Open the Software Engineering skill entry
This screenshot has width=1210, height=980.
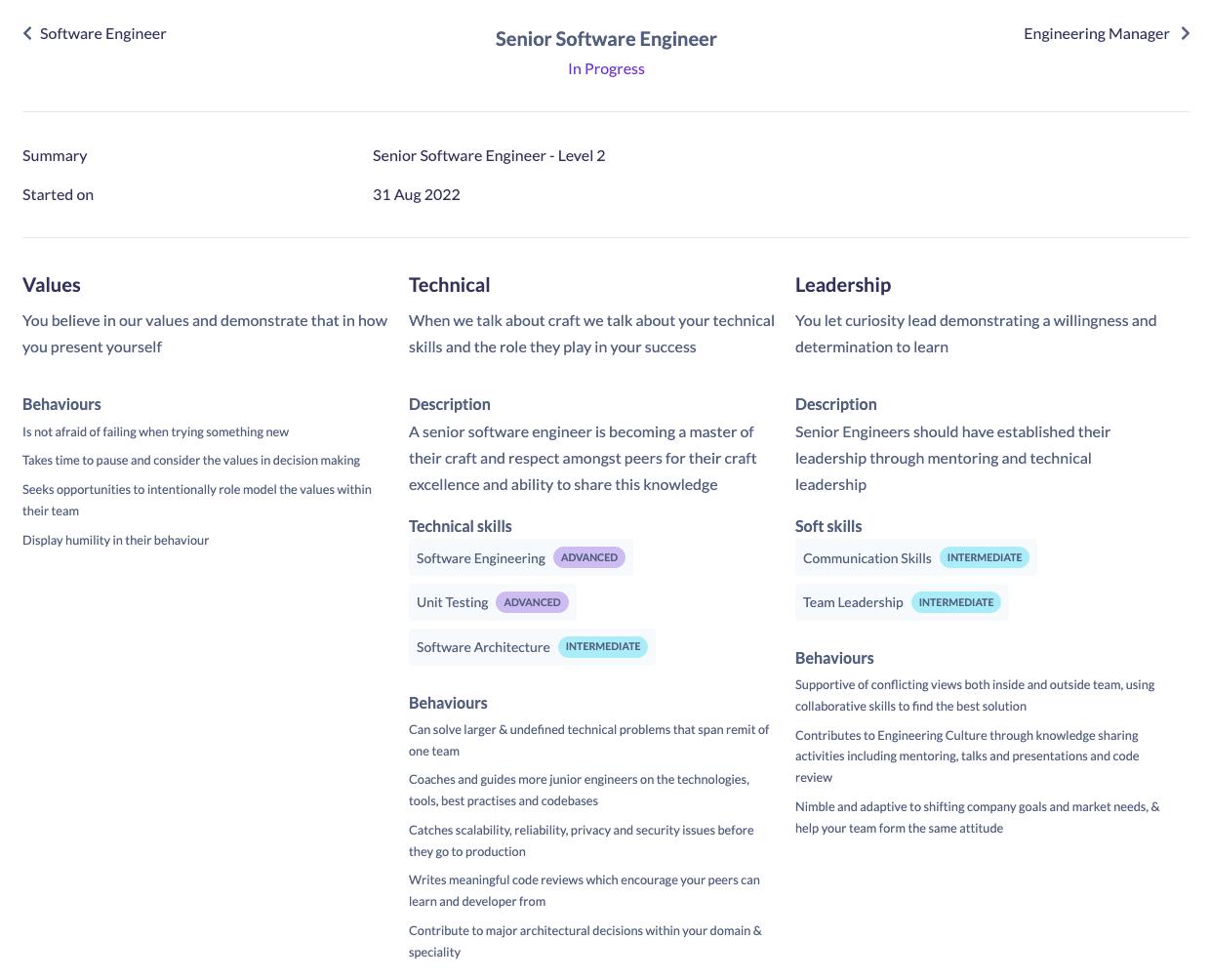480,557
